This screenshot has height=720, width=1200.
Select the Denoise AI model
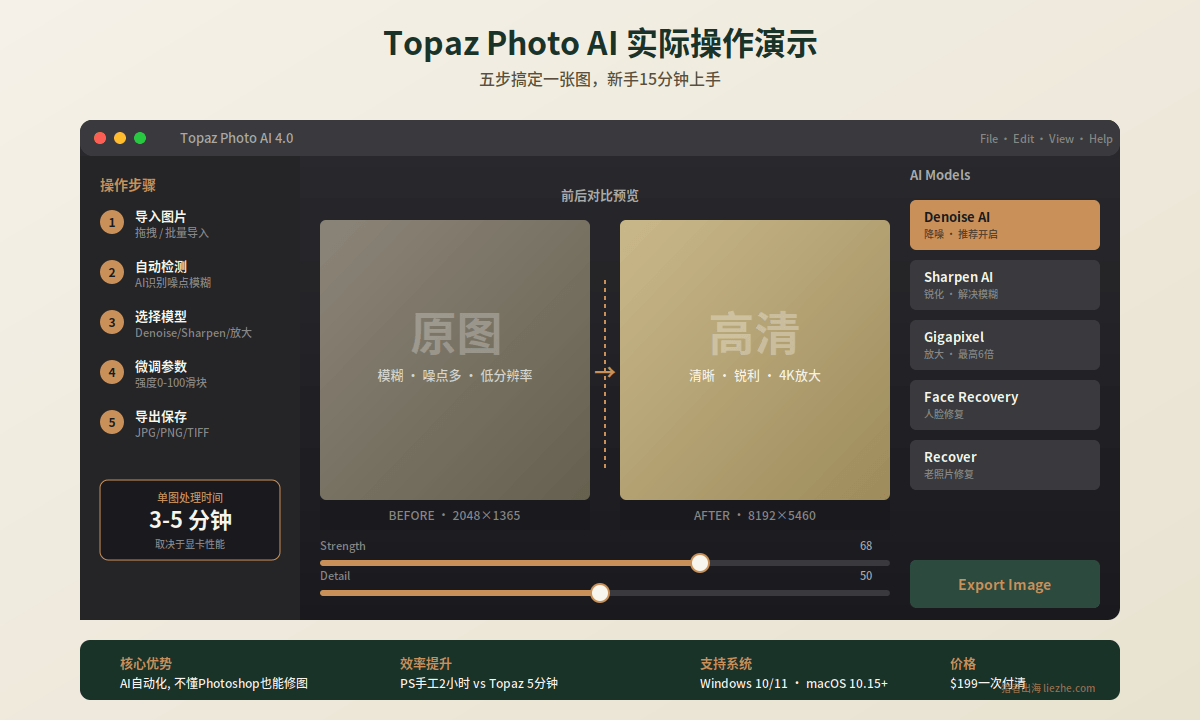click(1005, 225)
